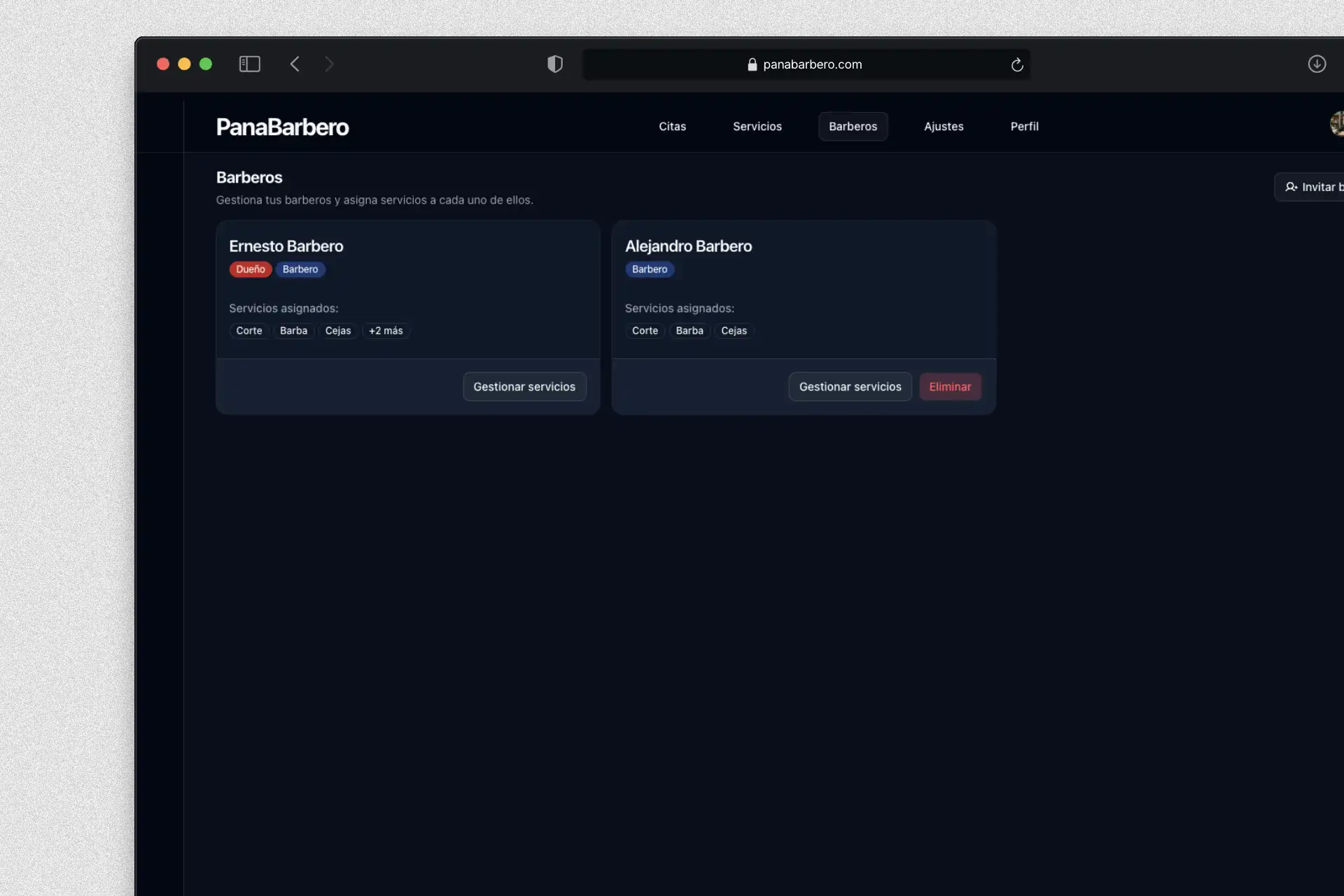The image size is (1344, 896).
Task: Click Eliminar on Alejandro Barbero's card
Action: 950,386
